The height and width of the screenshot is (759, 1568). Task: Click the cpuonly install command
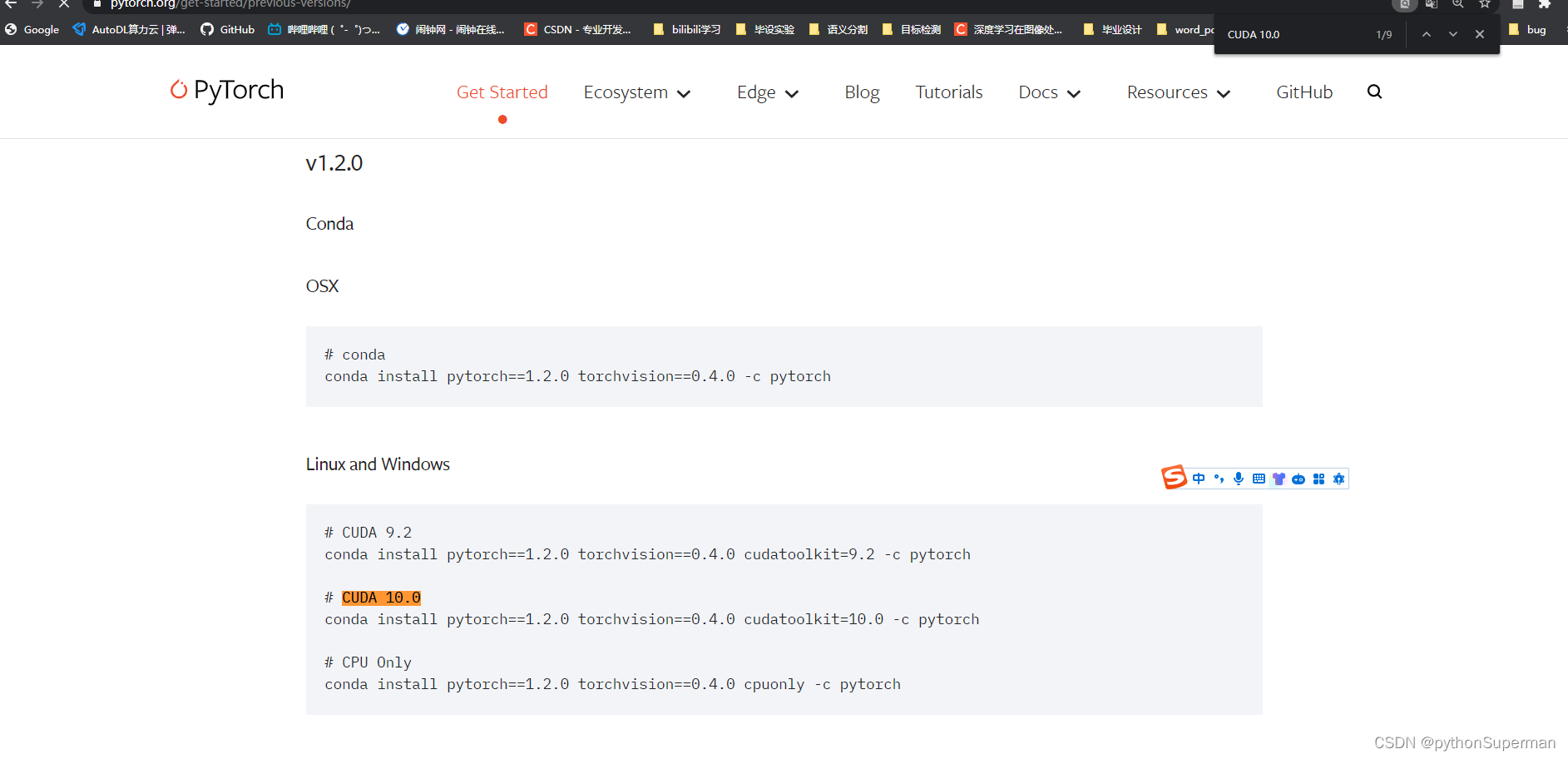[x=612, y=684]
